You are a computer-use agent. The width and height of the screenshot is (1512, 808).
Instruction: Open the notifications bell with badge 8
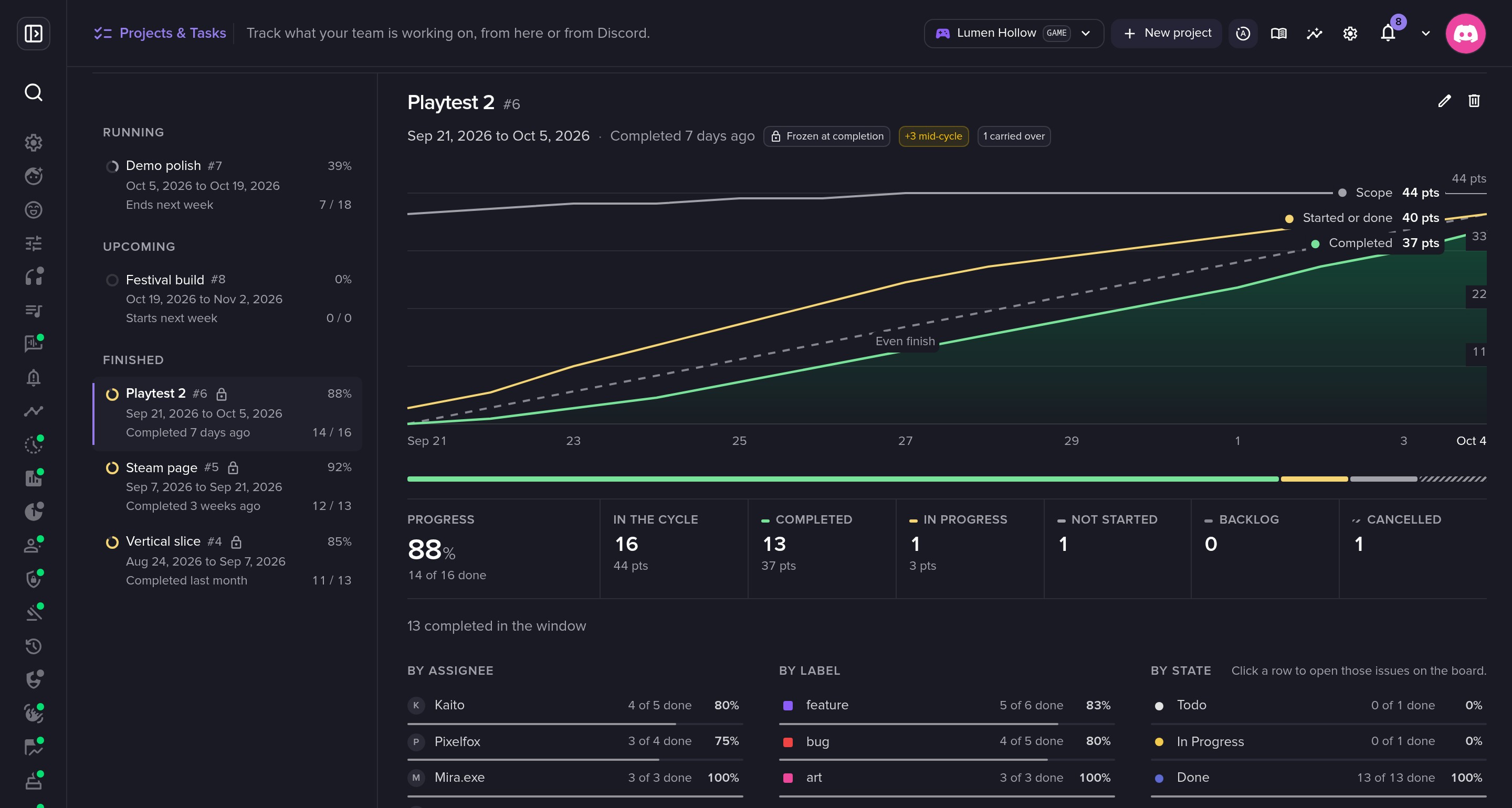(x=1388, y=33)
